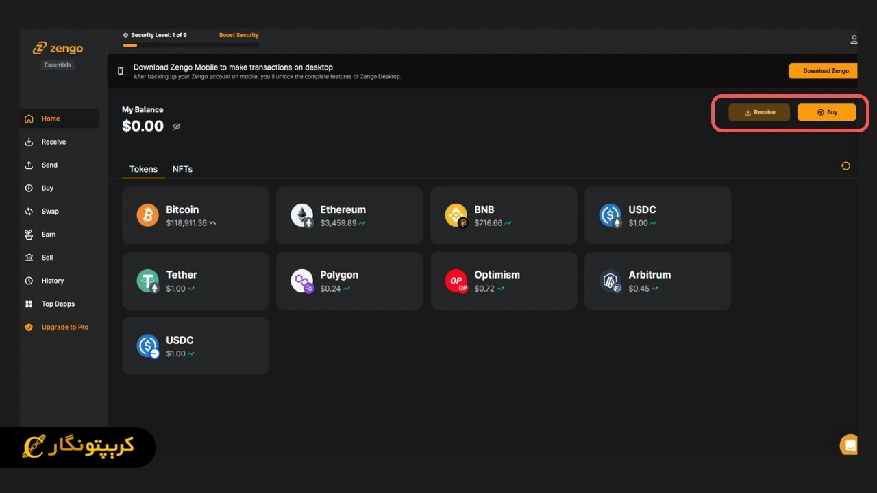This screenshot has height=493, width=877.
Task: Click the orange Buy button
Action: (827, 112)
